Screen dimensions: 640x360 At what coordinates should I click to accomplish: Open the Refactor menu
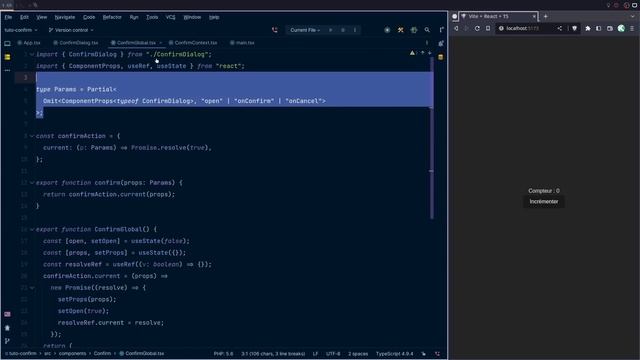tap(112, 17)
